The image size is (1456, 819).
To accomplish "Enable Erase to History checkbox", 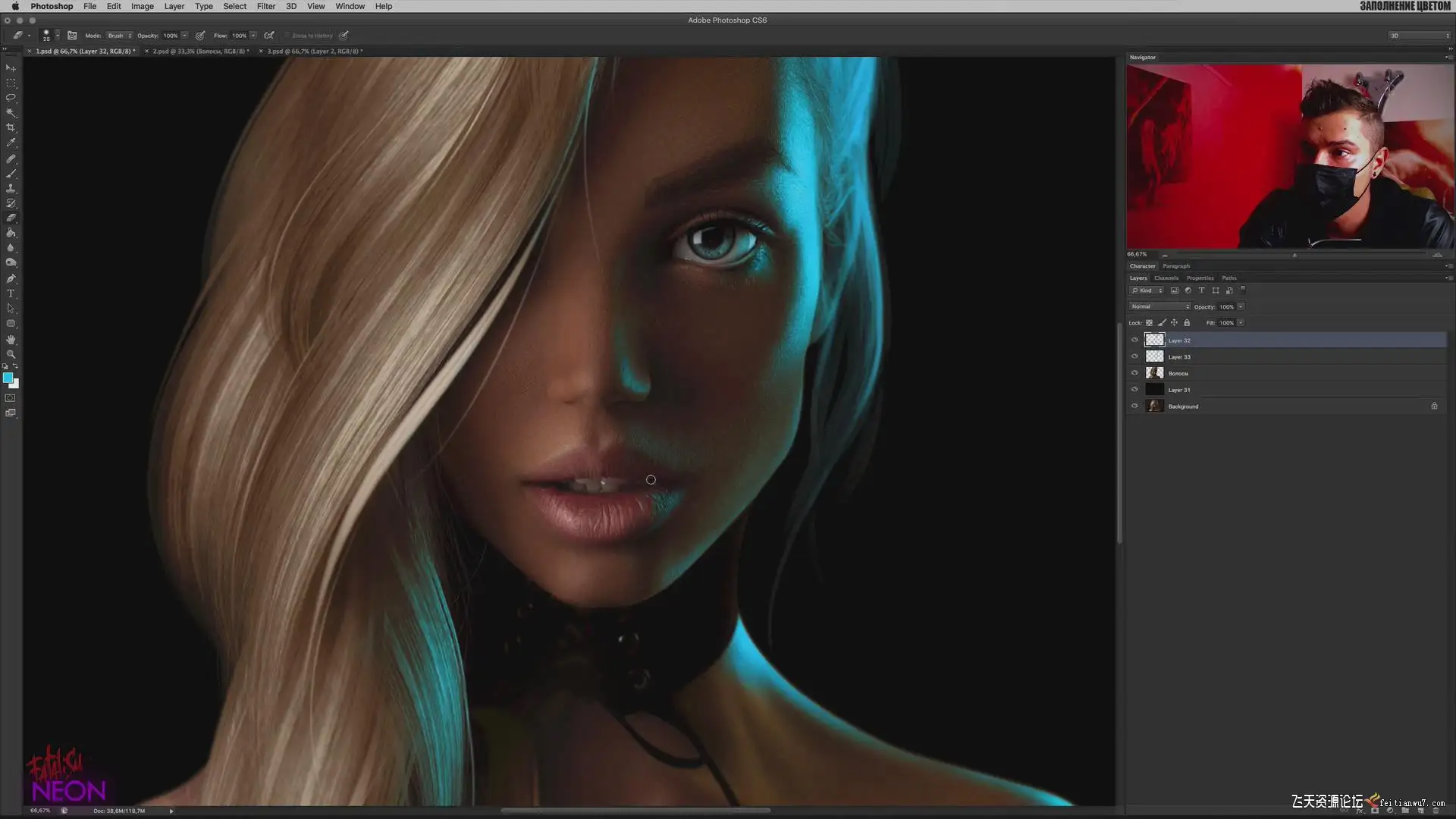I will [x=287, y=36].
